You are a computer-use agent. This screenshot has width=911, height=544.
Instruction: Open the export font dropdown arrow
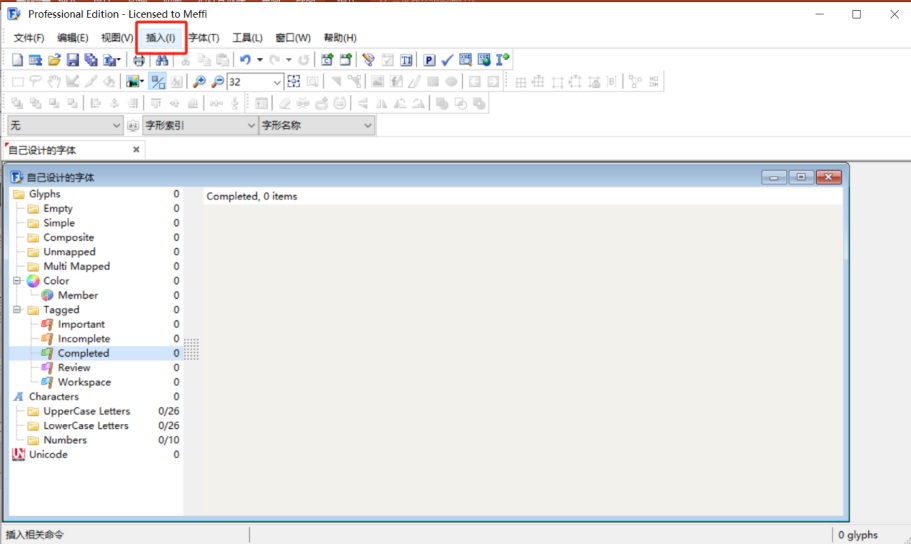pos(119,59)
